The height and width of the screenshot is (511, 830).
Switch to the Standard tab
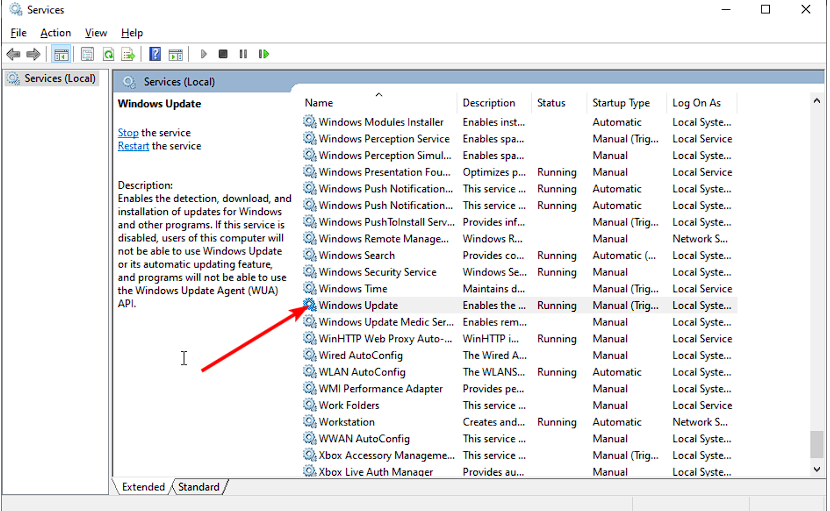click(199, 487)
